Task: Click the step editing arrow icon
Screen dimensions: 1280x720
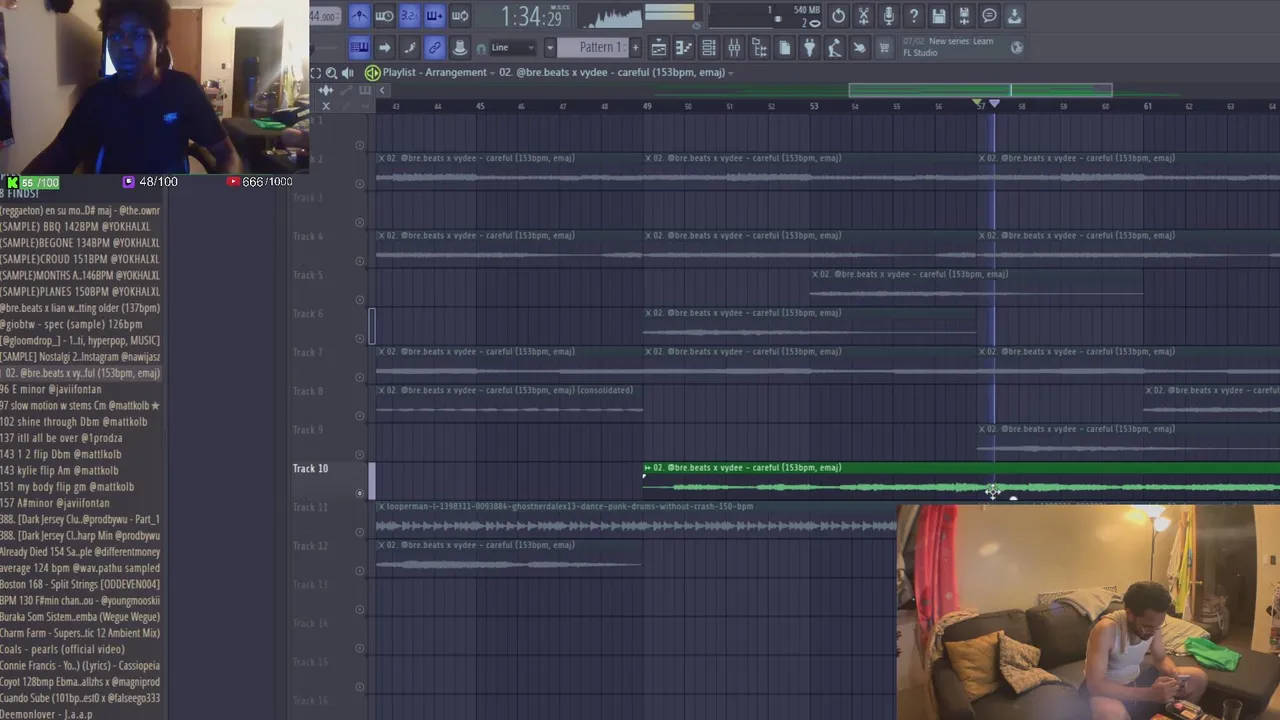Action: (384, 47)
